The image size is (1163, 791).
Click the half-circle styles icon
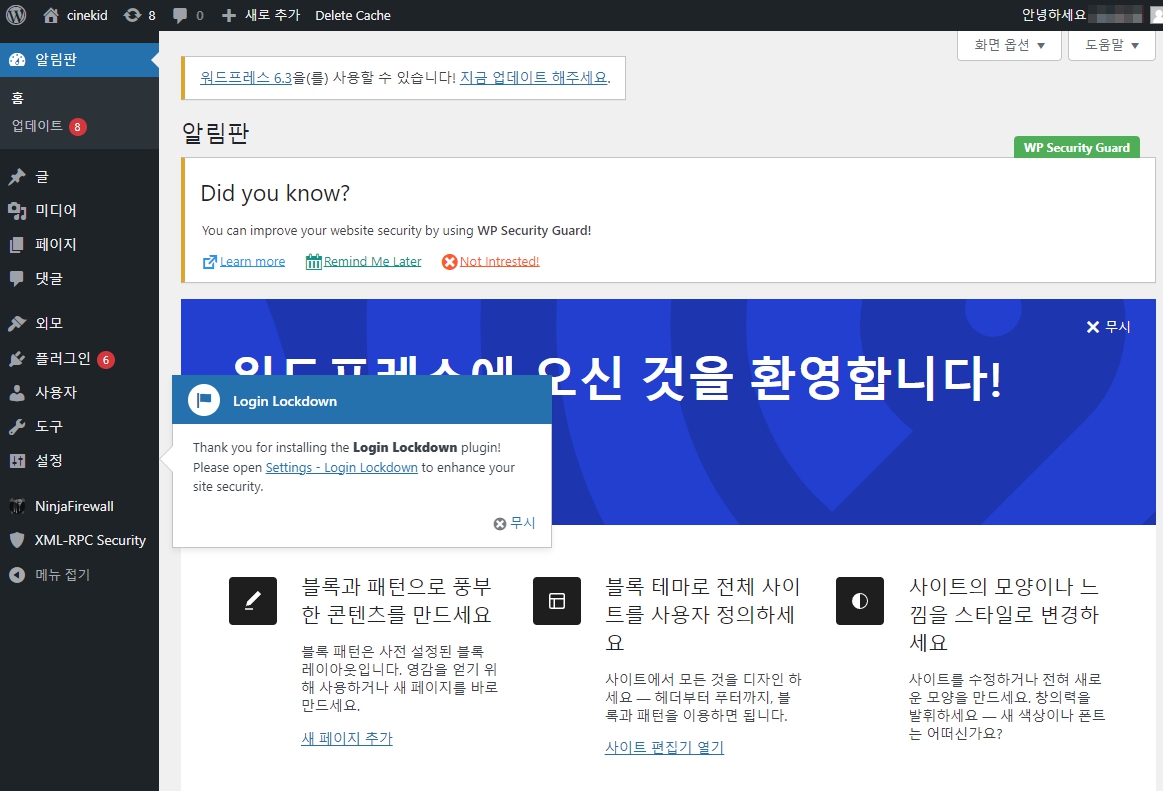click(860, 601)
